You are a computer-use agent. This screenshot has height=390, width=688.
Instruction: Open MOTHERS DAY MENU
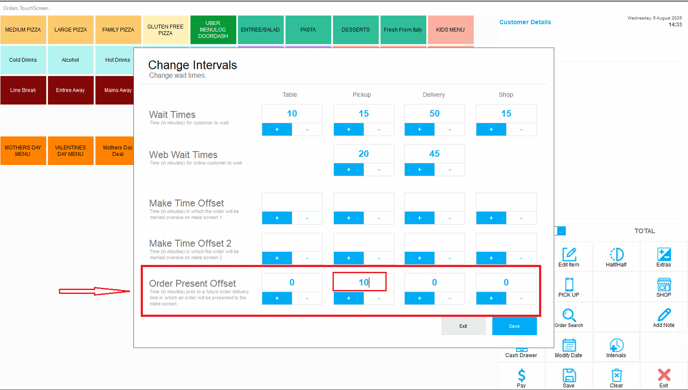[x=23, y=151]
